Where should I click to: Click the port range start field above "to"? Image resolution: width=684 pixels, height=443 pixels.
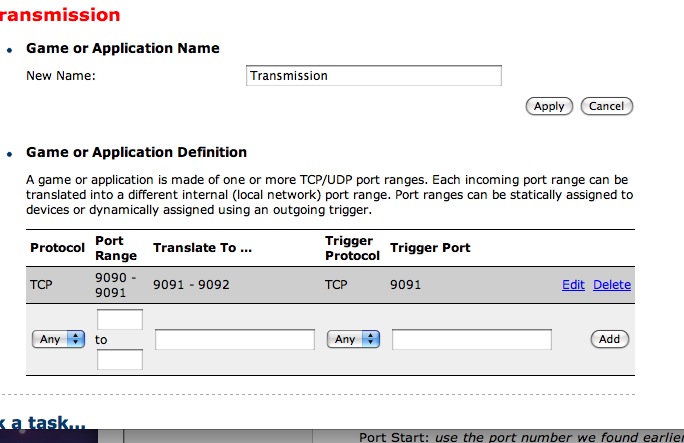(120, 320)
